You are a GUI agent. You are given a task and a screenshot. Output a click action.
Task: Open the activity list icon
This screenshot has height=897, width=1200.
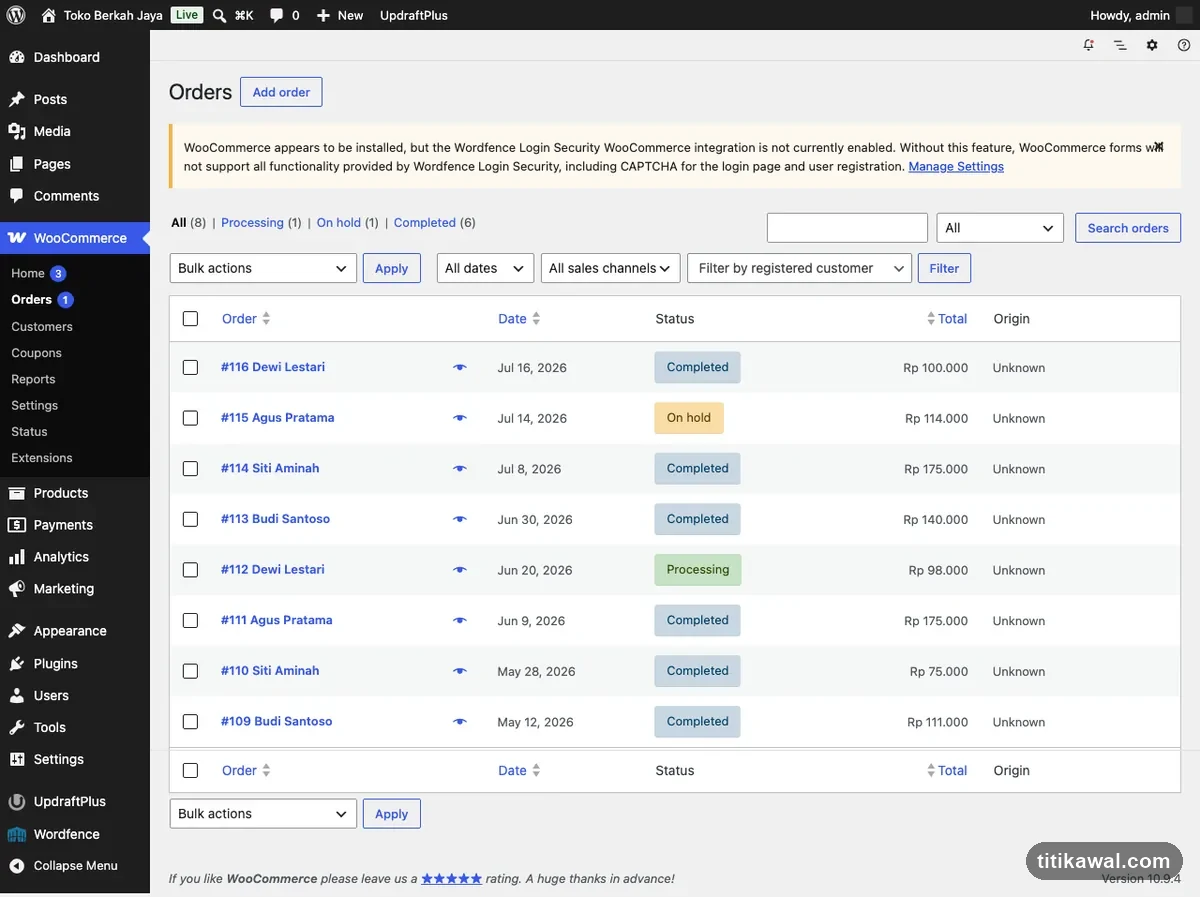click(x=1120, y=45)
